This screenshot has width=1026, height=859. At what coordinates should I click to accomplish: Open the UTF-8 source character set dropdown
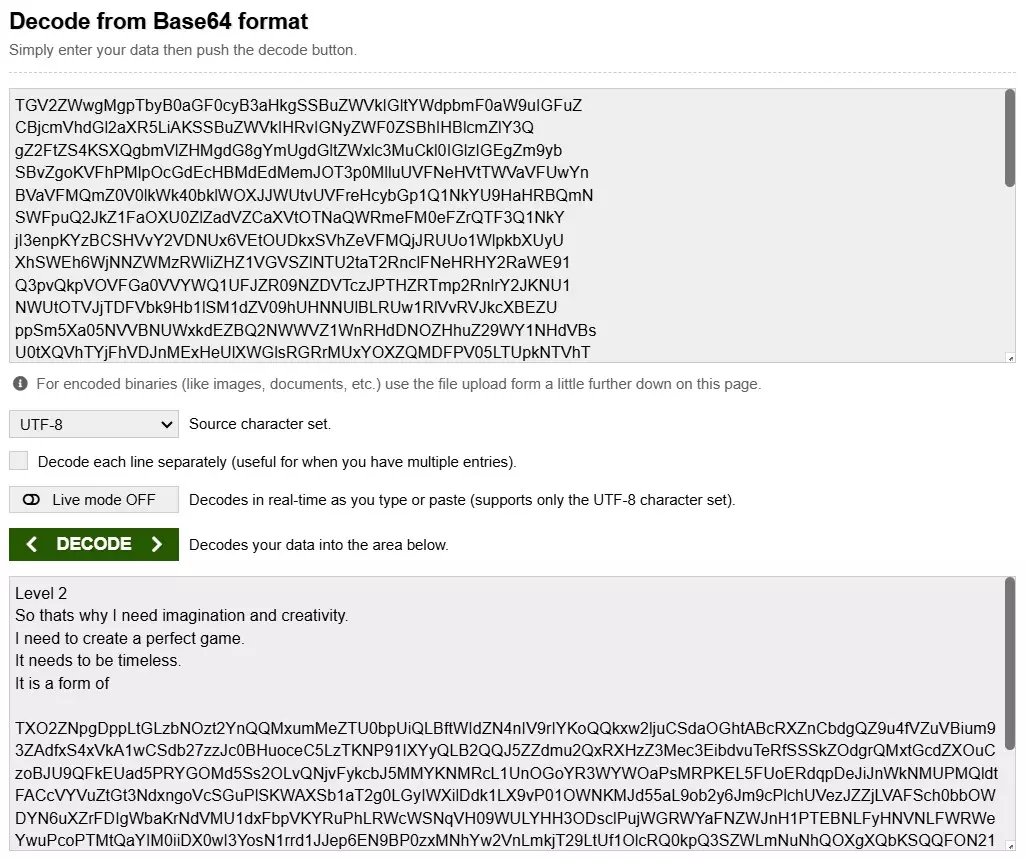94,424
